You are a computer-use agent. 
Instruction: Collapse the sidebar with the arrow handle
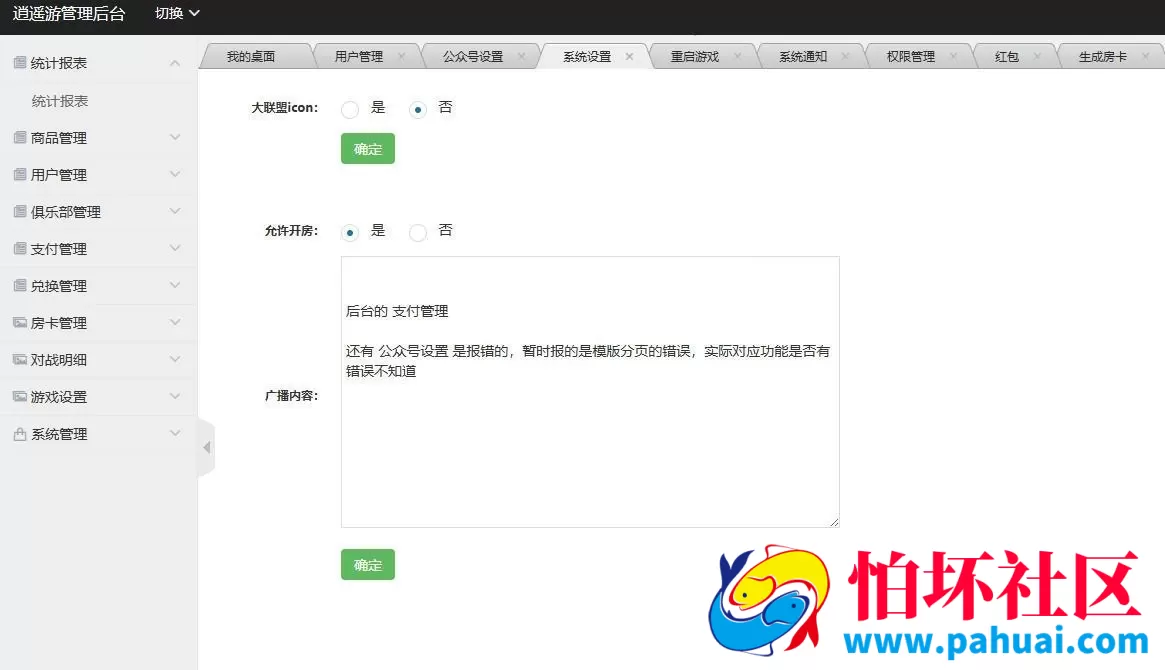[x=207, y=447]
